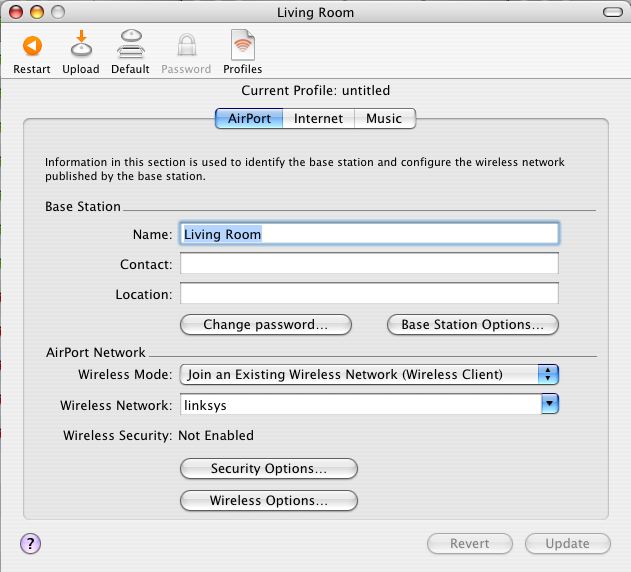Open the Wireless Mode dropdown
Image resolution: width=631 pixels, height=572 pixels.
coord(369,374)
